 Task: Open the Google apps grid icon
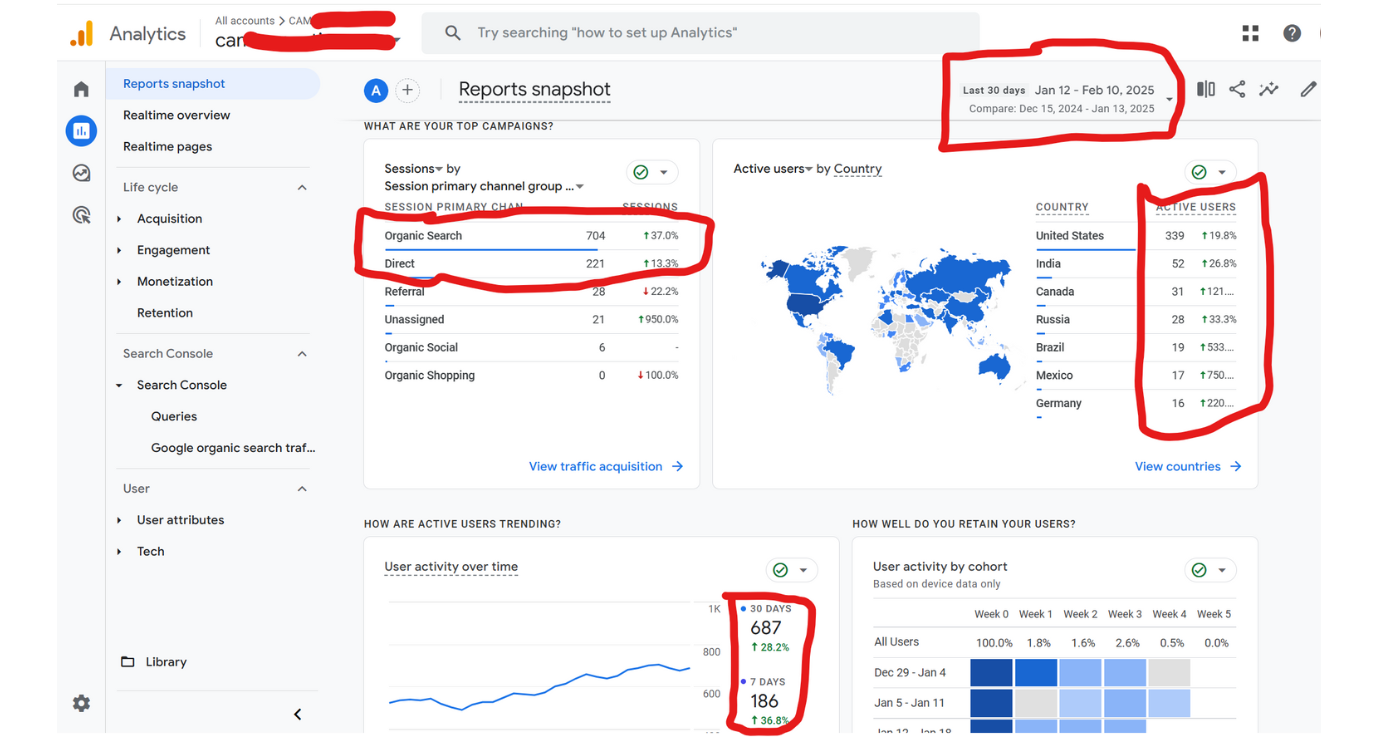(x=1250, y=32)
